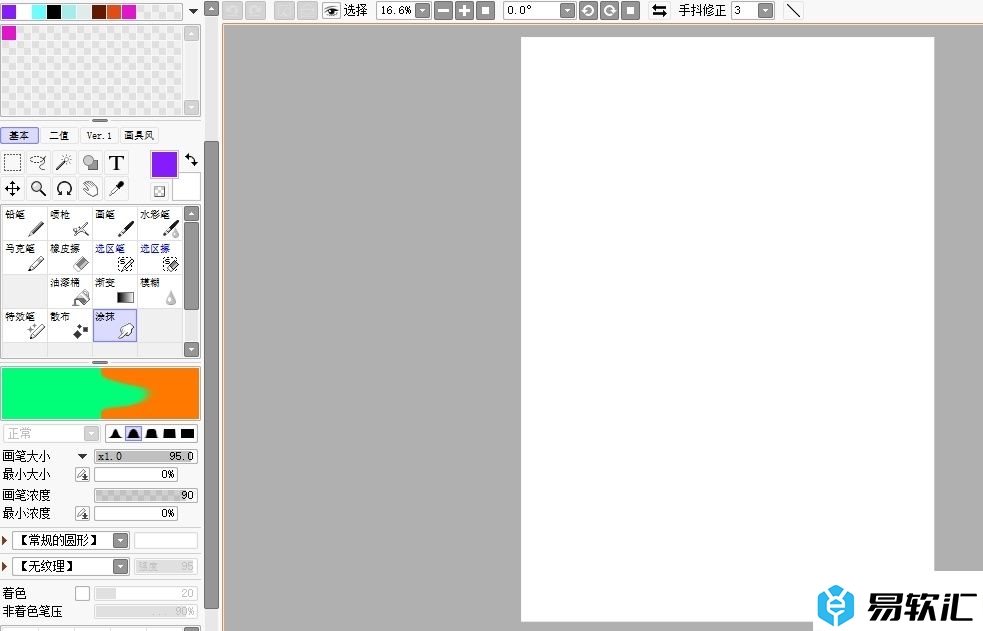This screenshot has width=983, height=631.
Task: Click the white background color swatch
Action: [x=187, y=188]
